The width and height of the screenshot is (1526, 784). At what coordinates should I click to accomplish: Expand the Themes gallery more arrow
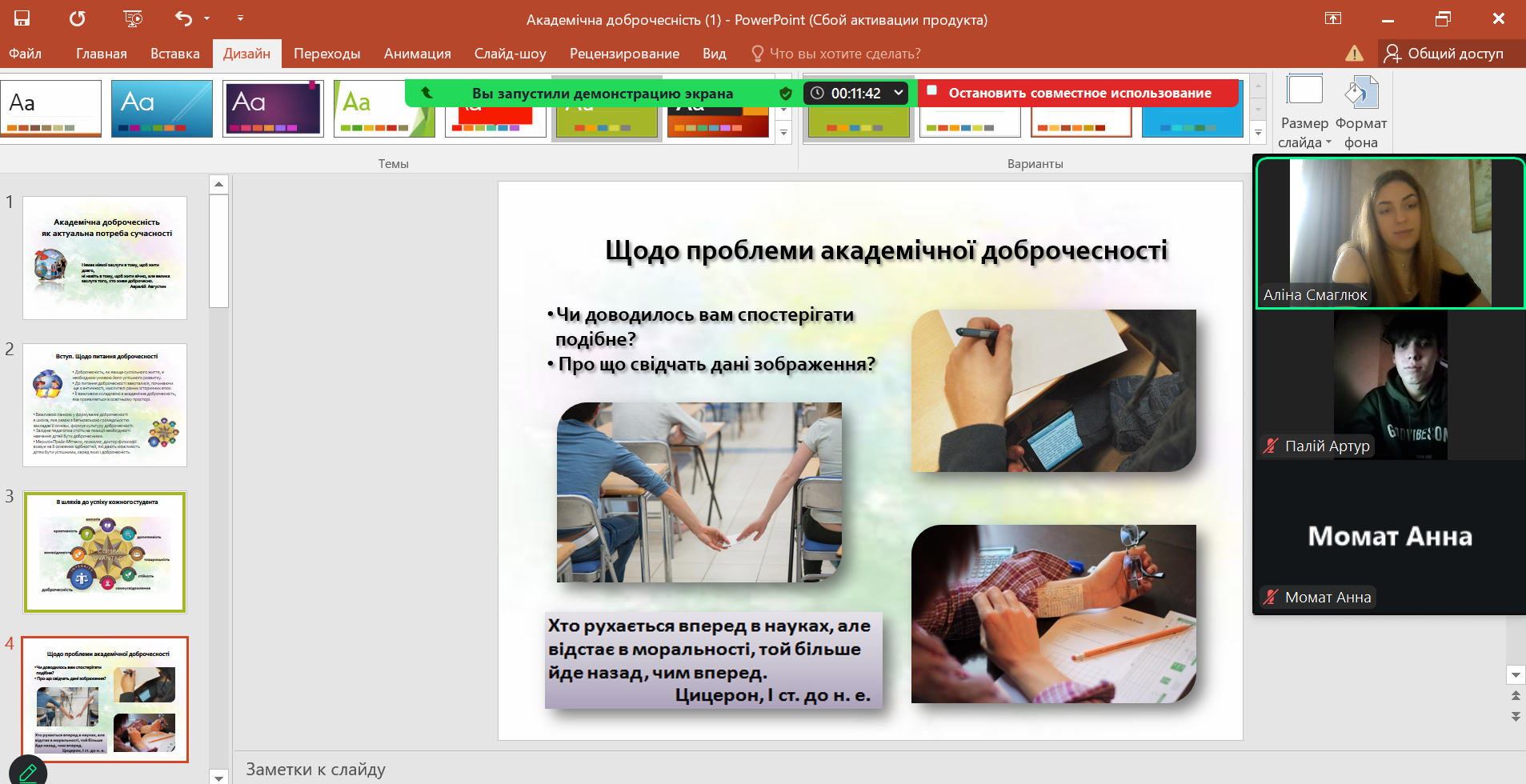pos(783,134)
